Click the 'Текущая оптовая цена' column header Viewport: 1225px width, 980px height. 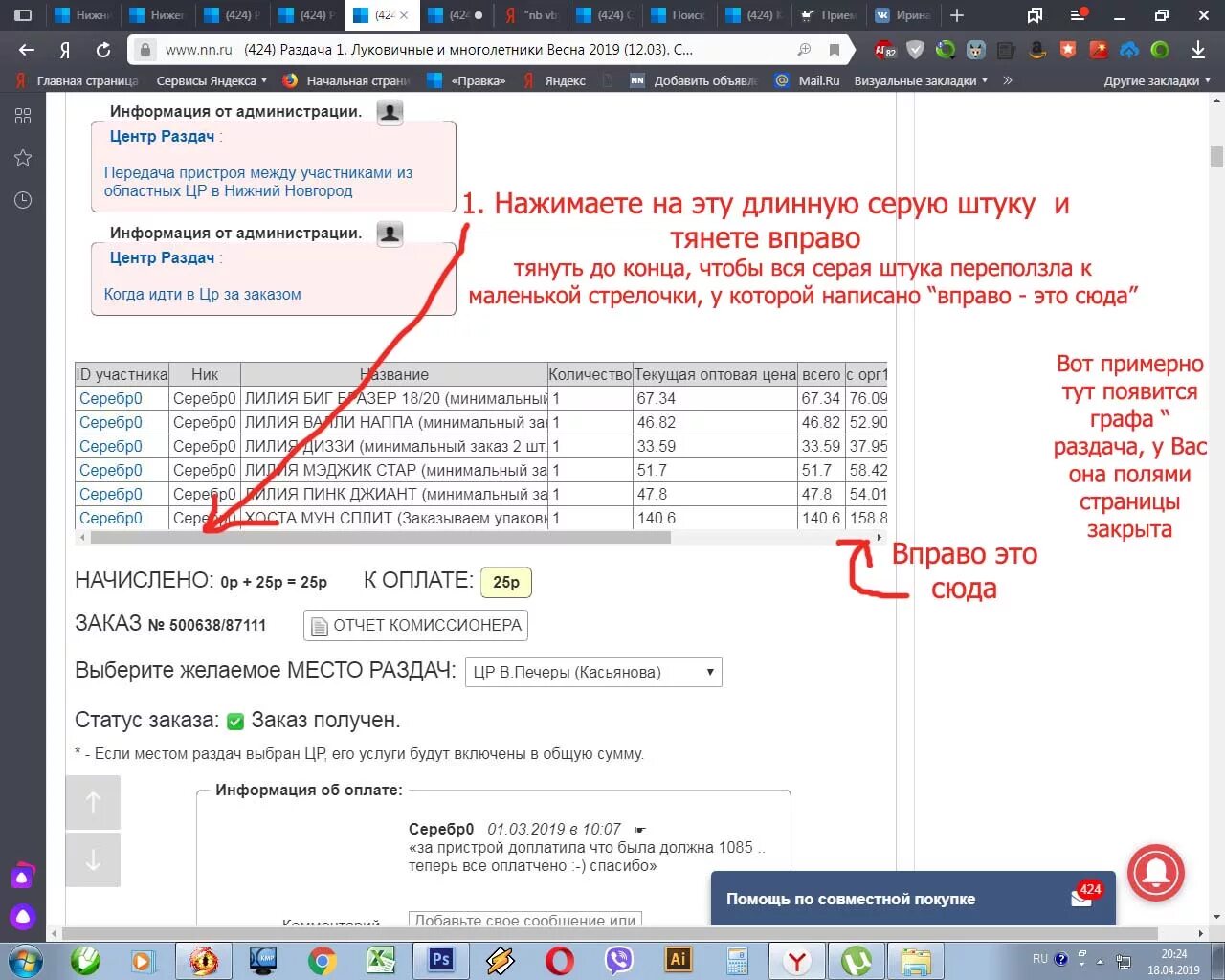(x=715, y=374)
